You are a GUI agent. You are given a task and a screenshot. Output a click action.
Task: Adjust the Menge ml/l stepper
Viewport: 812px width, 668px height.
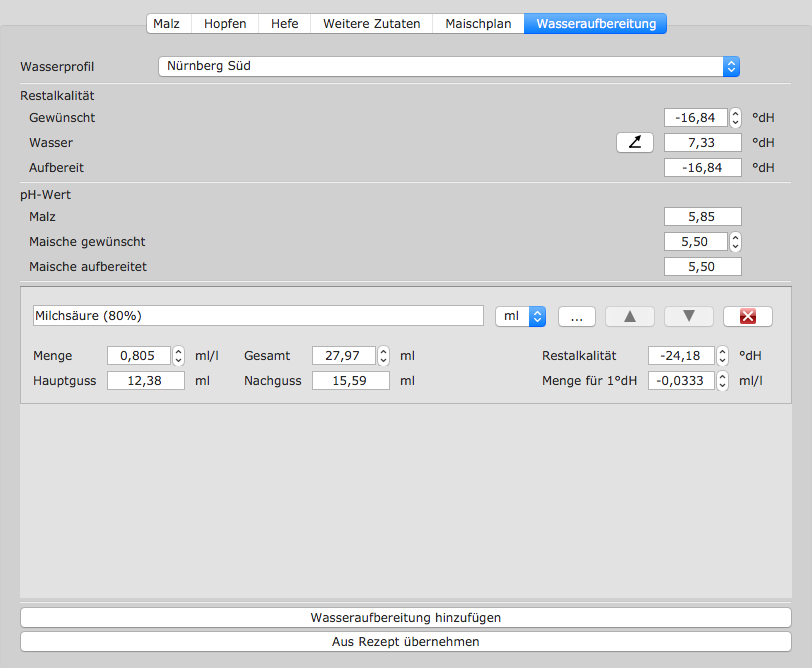coord(179,356)
